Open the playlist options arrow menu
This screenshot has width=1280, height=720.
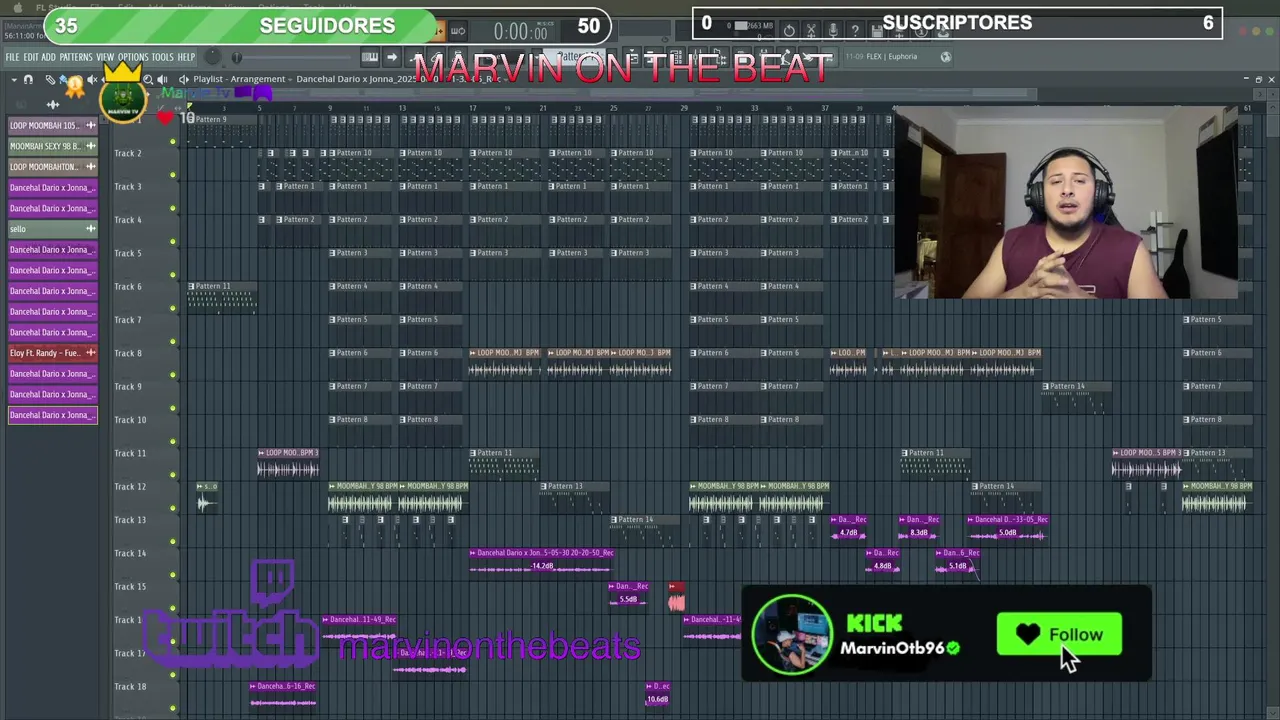(14, 79)
